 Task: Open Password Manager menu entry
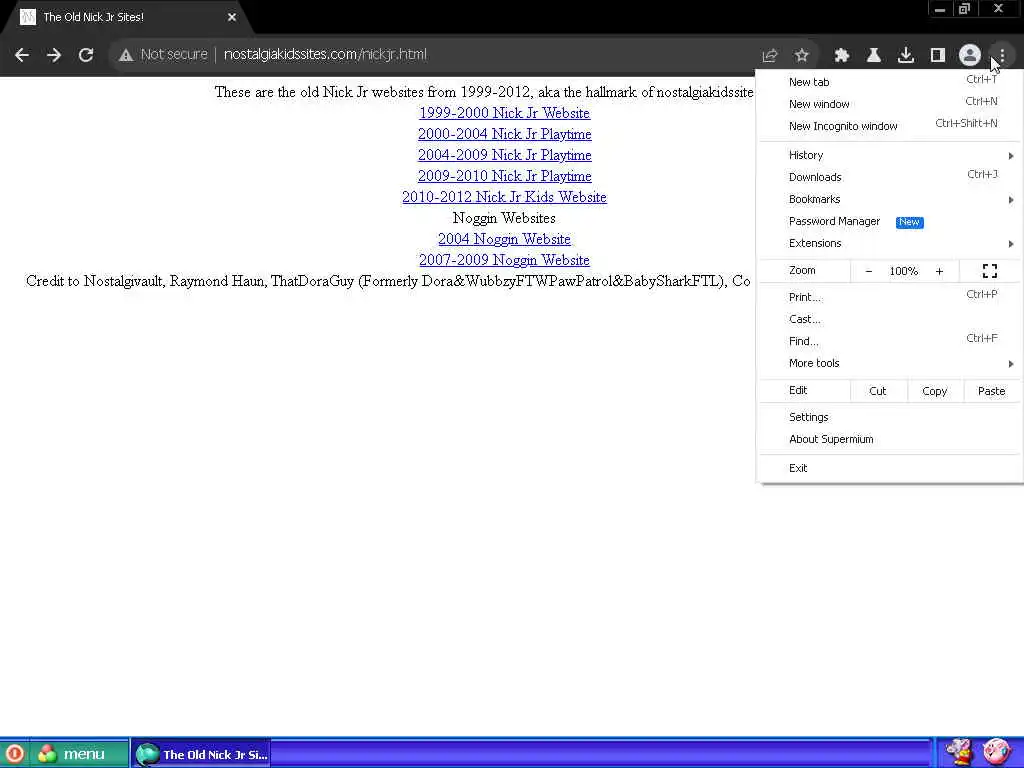pyautogui.click(x=890, y=221)
